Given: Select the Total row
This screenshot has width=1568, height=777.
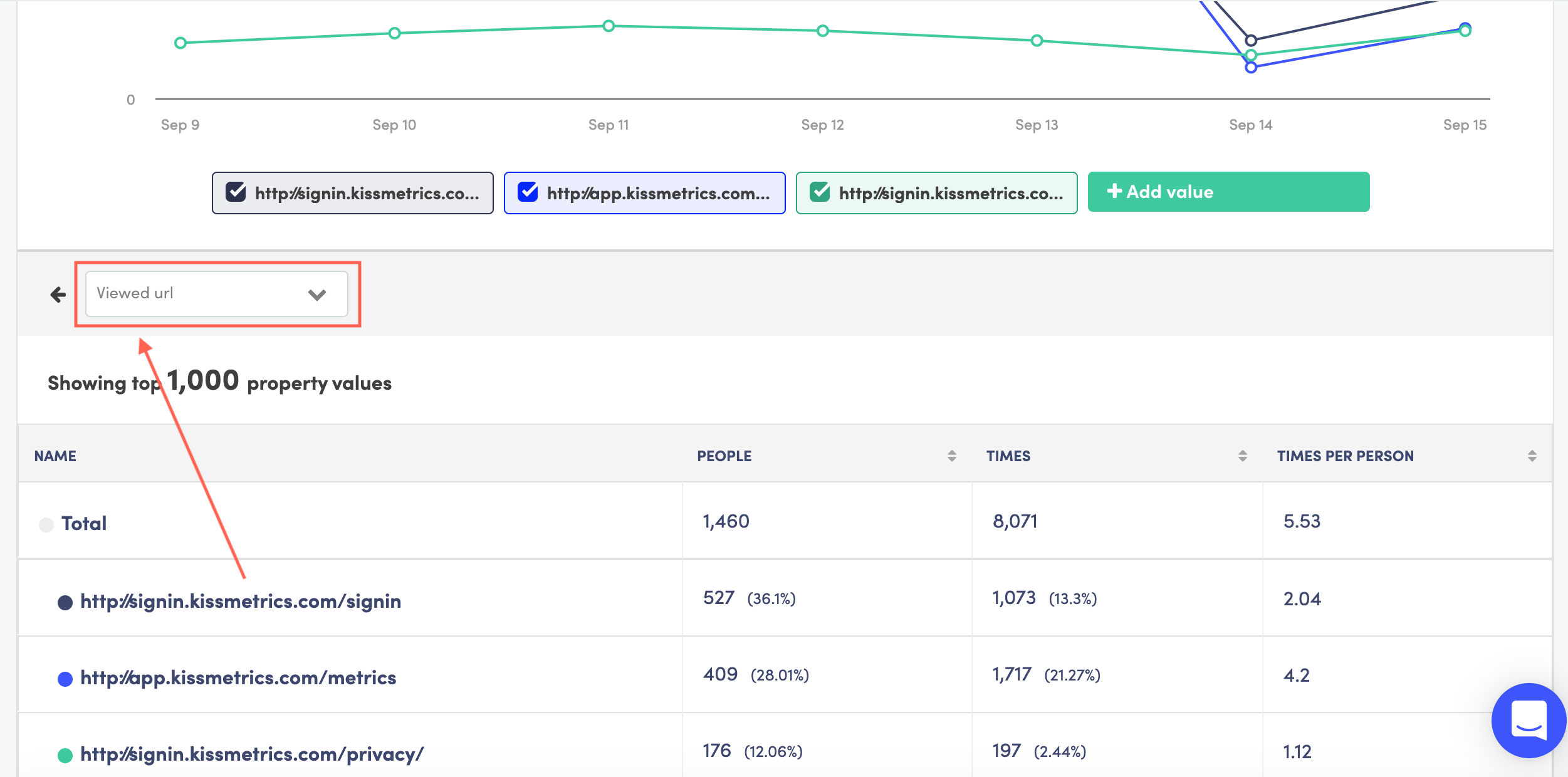Looking at the screenshot, I should pos(84,523).
